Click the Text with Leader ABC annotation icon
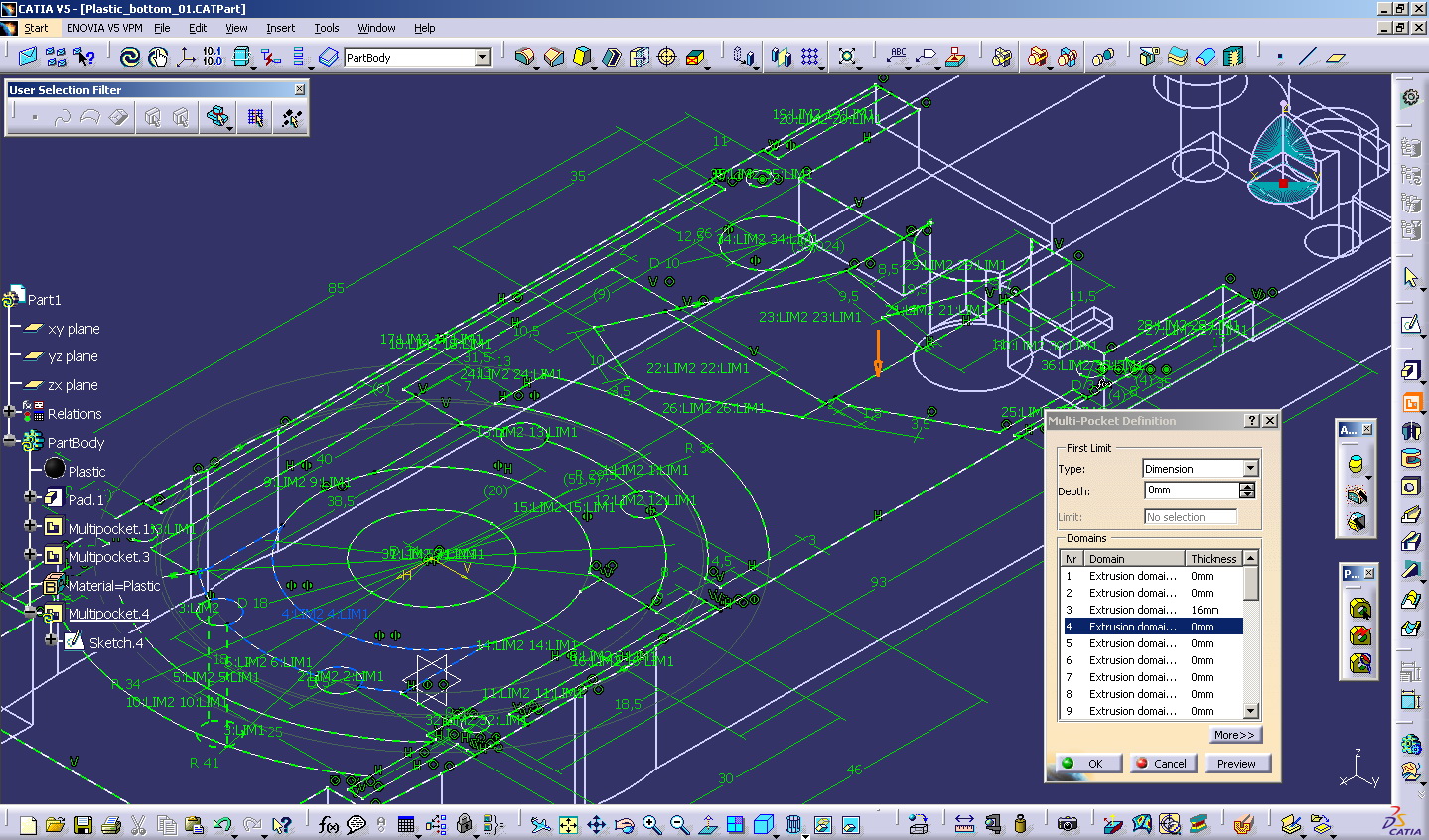The width and height of the screenshot is (1429, 840). click(896, 57)
